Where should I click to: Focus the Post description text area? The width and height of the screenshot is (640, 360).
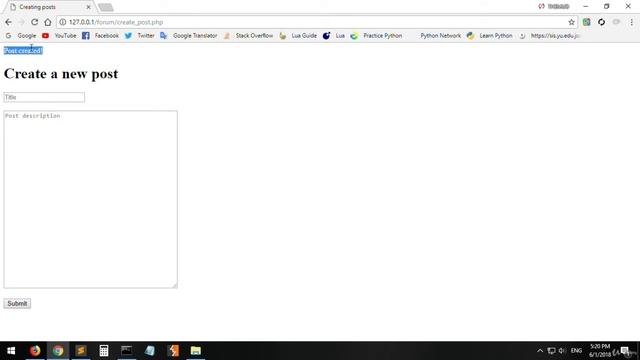click(x=91, y=199)
